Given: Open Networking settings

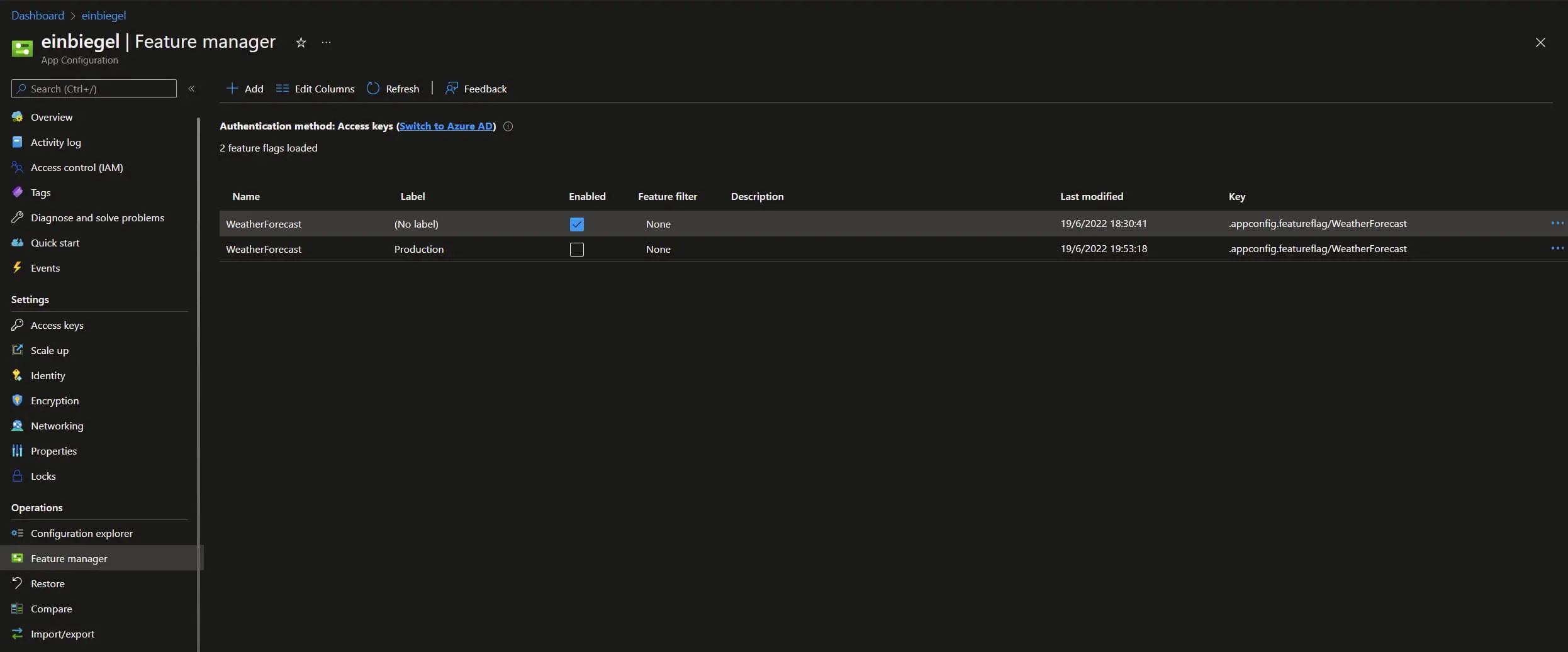Looking at the screenshot, I should click(x=57, y=426).
